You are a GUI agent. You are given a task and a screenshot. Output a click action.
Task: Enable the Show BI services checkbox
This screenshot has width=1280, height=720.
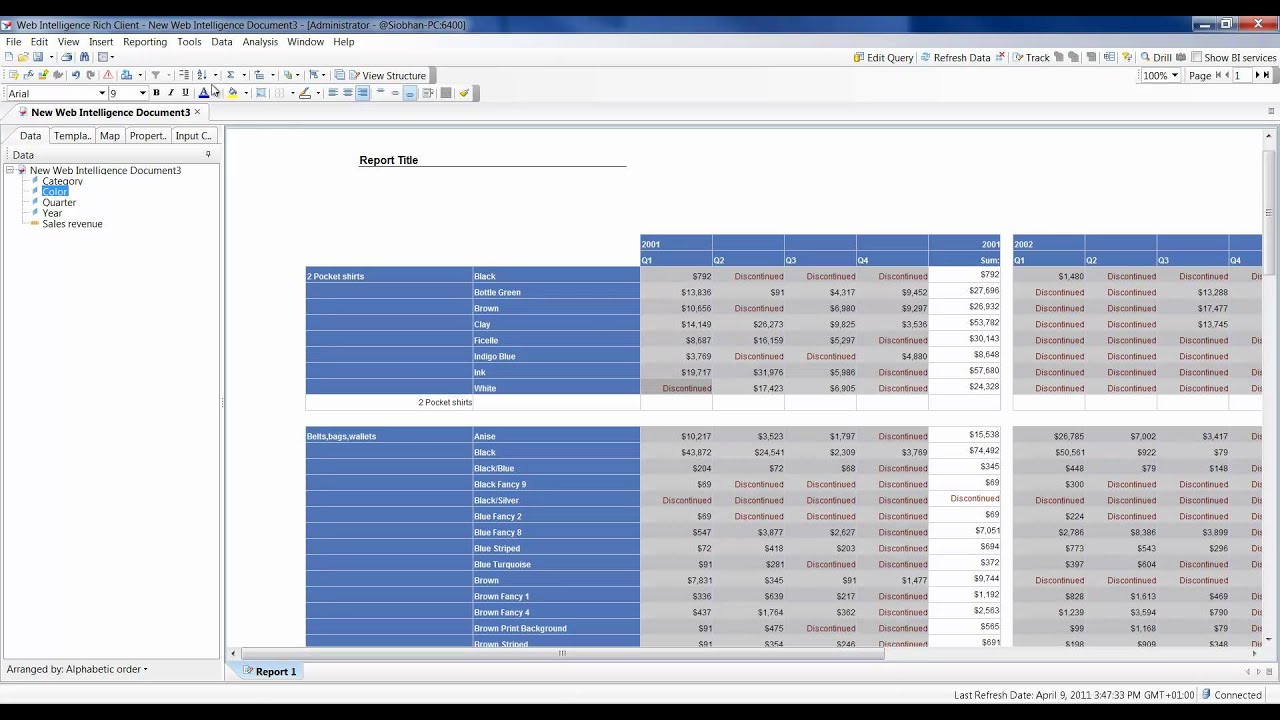click(1196, 58)
